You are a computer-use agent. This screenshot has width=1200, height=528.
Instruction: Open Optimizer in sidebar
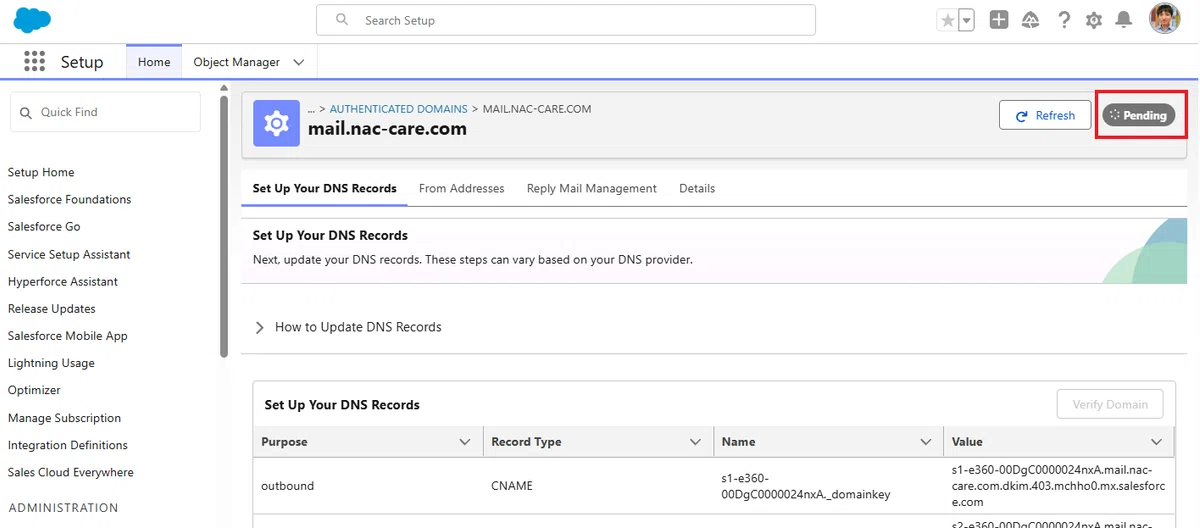tap(34, 390)
